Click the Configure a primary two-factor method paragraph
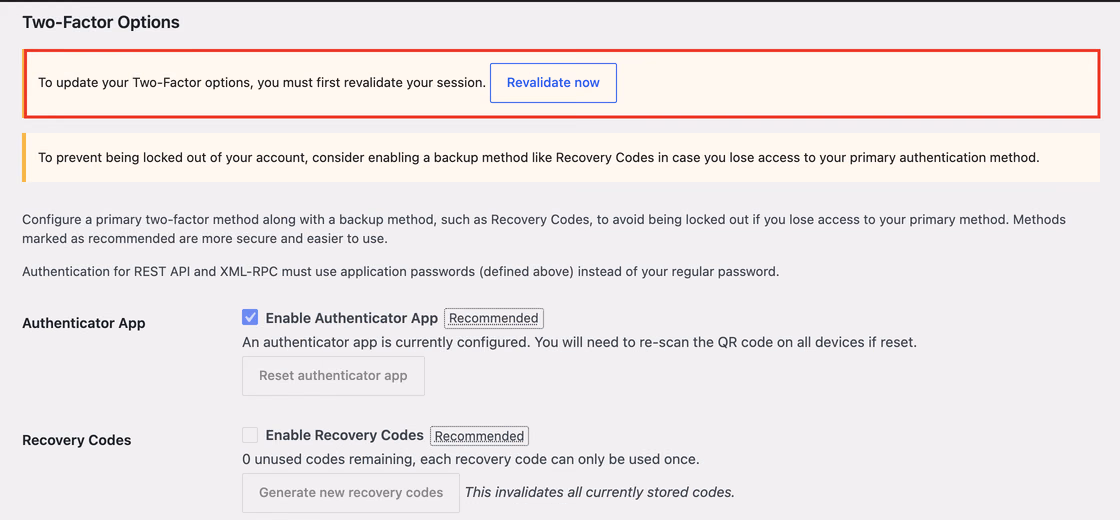This screenshot has width=1120, height=520. click(x=544, y=229)
